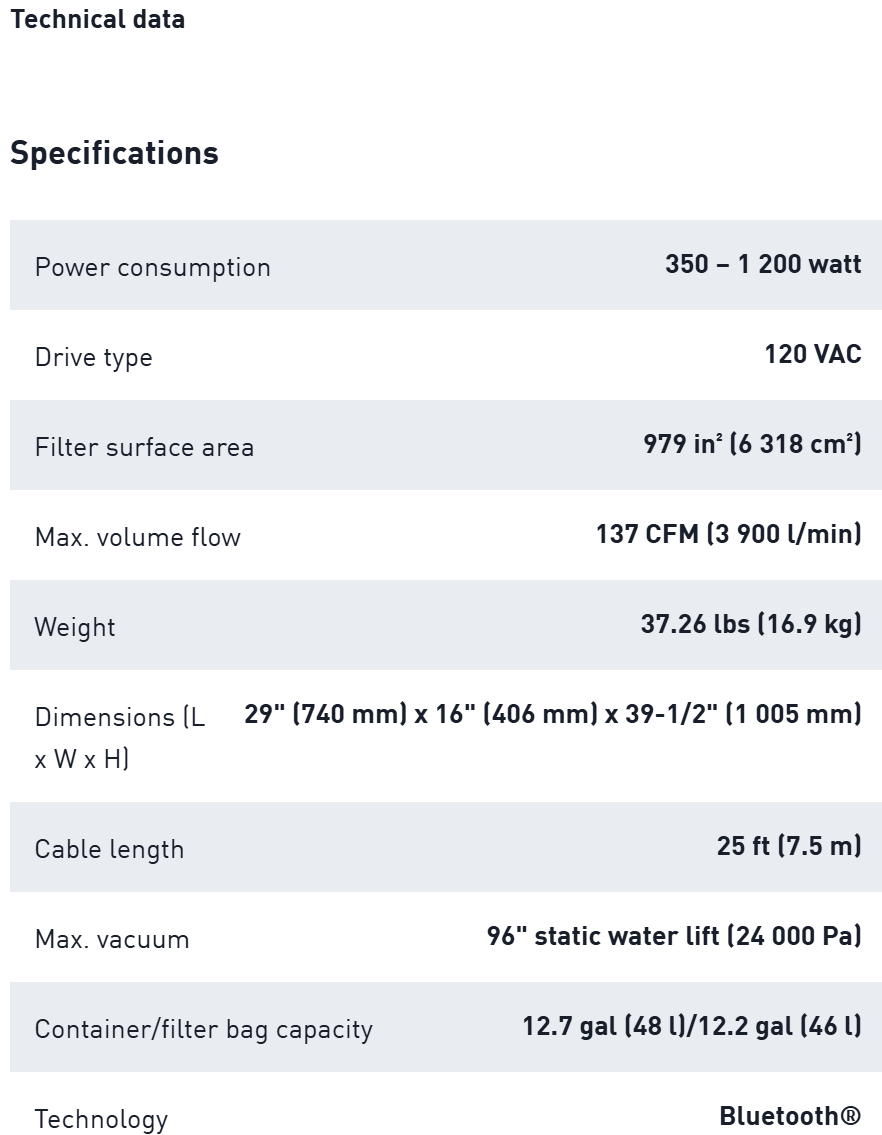Image resolution: width=882 pixels, height=1135 pixels.
Task: Click the 37.26 lbs weight value
Action: [750, 624]
